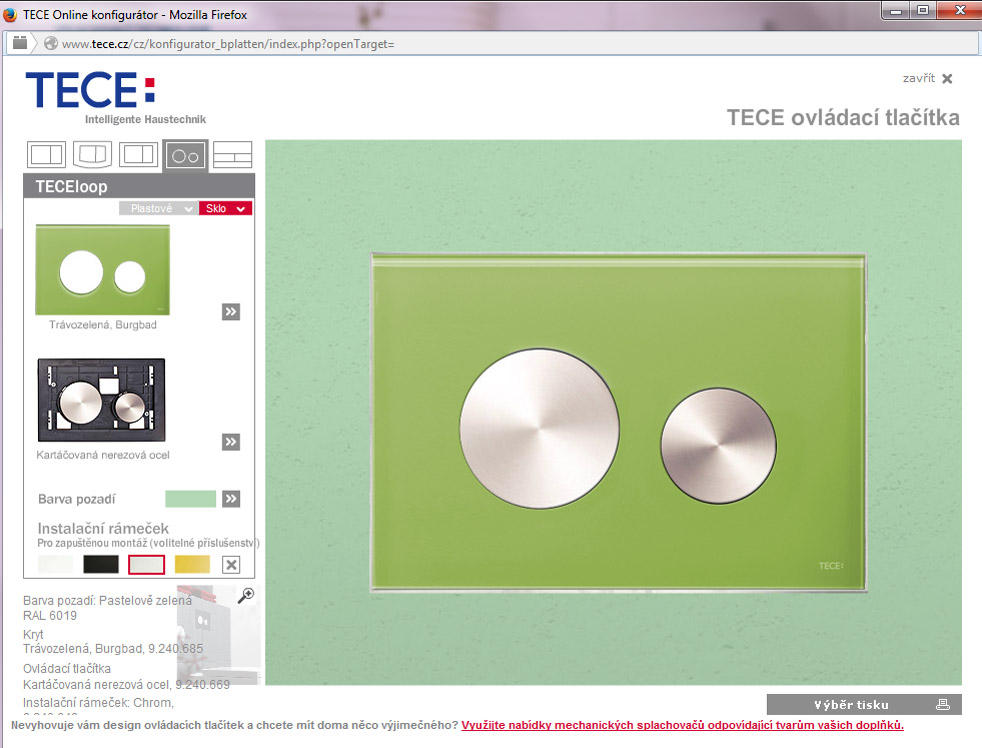Image resolution: width=982 pixels, height=748 pixels.
Task: Click the brushed steel buttons thumbnail
Action: pos(101,401)
